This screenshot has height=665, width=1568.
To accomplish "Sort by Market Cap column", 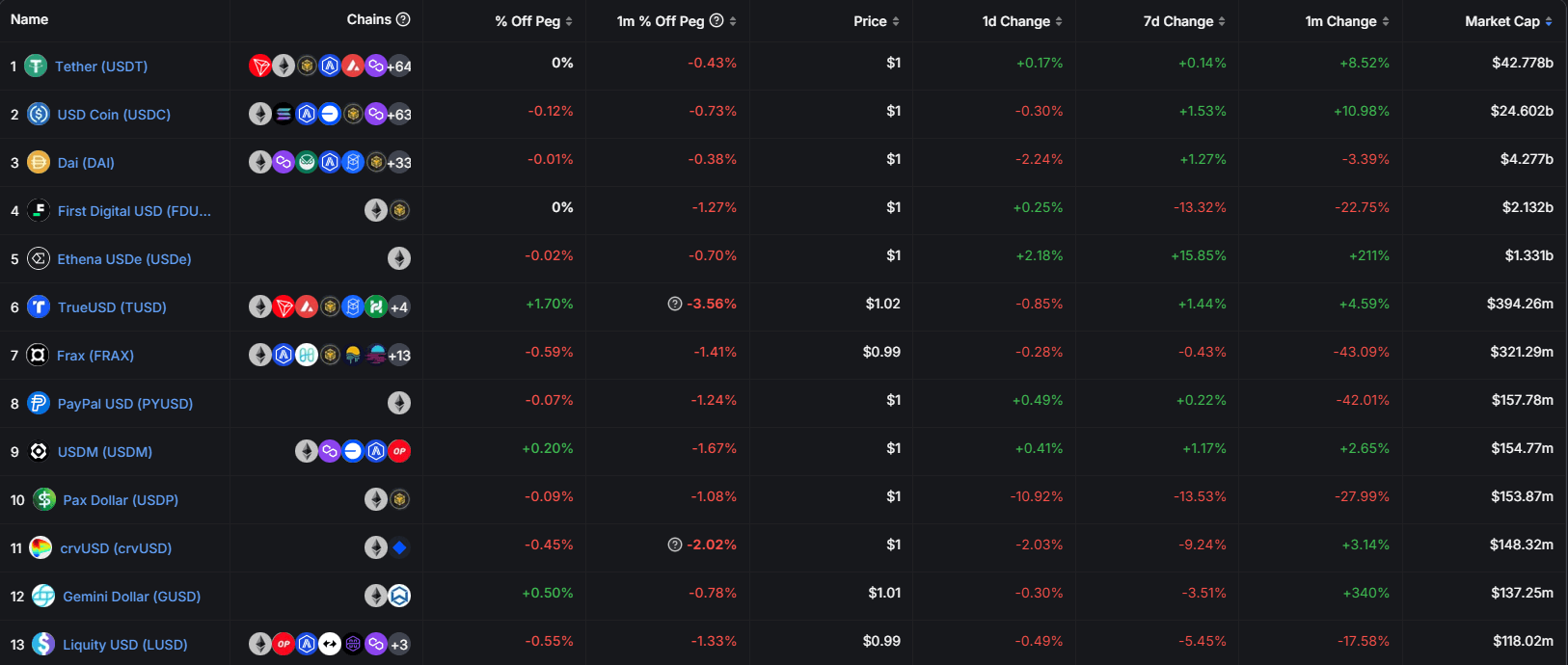I will [1508, 21].
